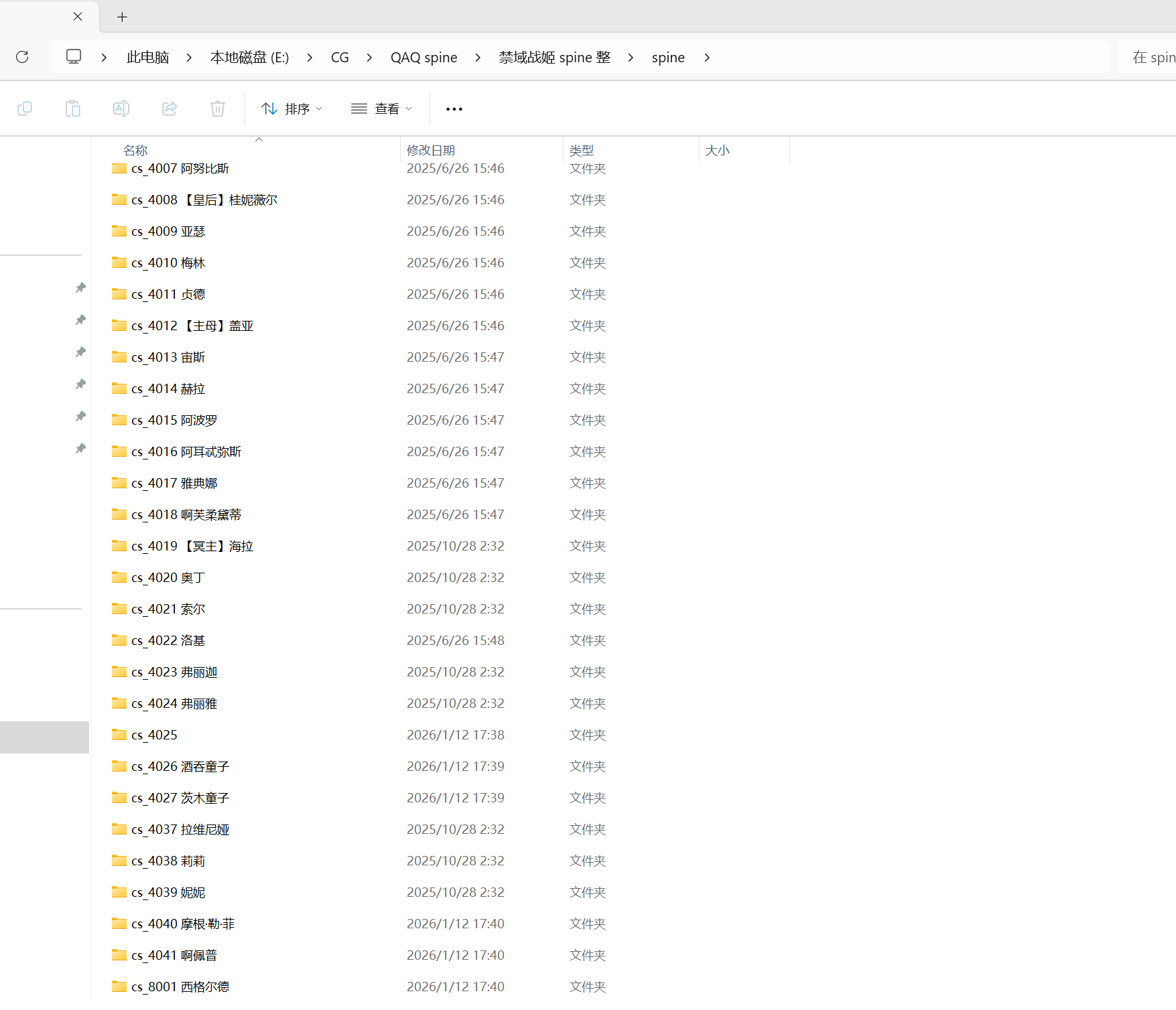The width and height of the screenshot is (1176, 1010).
Task: Select folder cs_4026 酒吞童子
Action: [180, 766]
